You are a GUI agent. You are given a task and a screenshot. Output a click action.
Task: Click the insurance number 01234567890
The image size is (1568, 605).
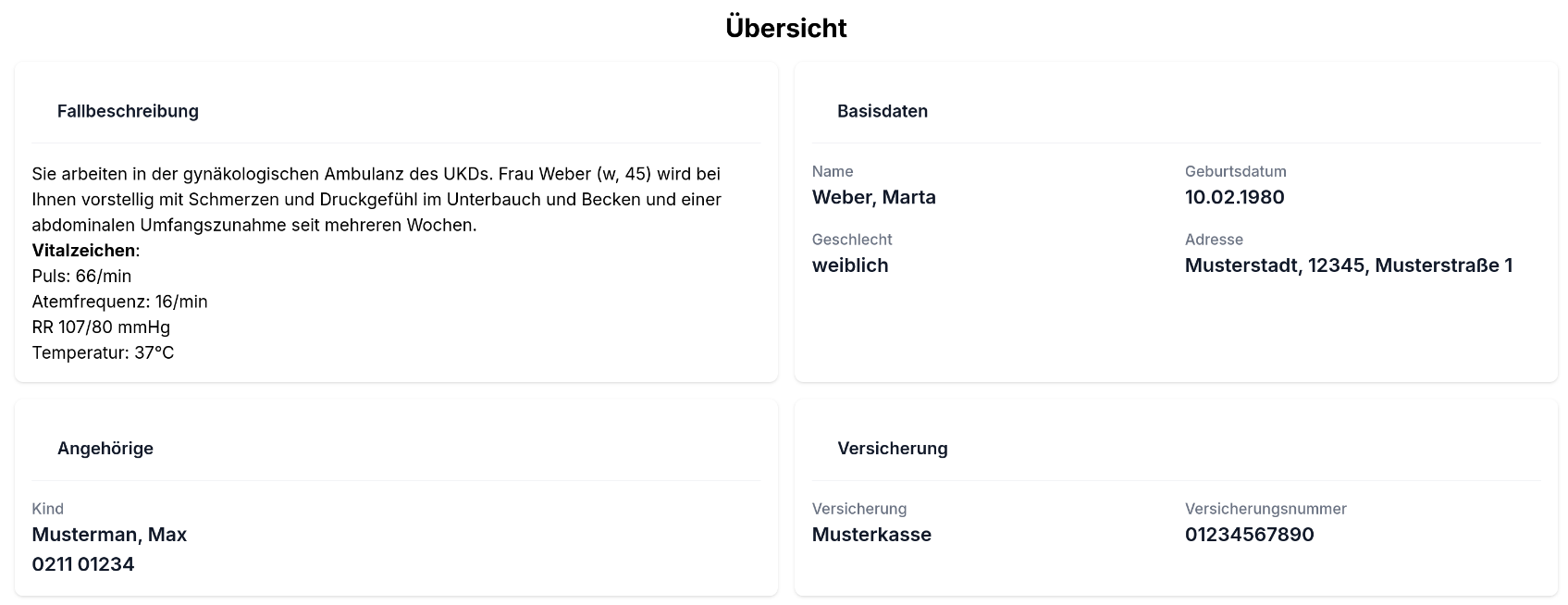click(x=1249, y=535)
